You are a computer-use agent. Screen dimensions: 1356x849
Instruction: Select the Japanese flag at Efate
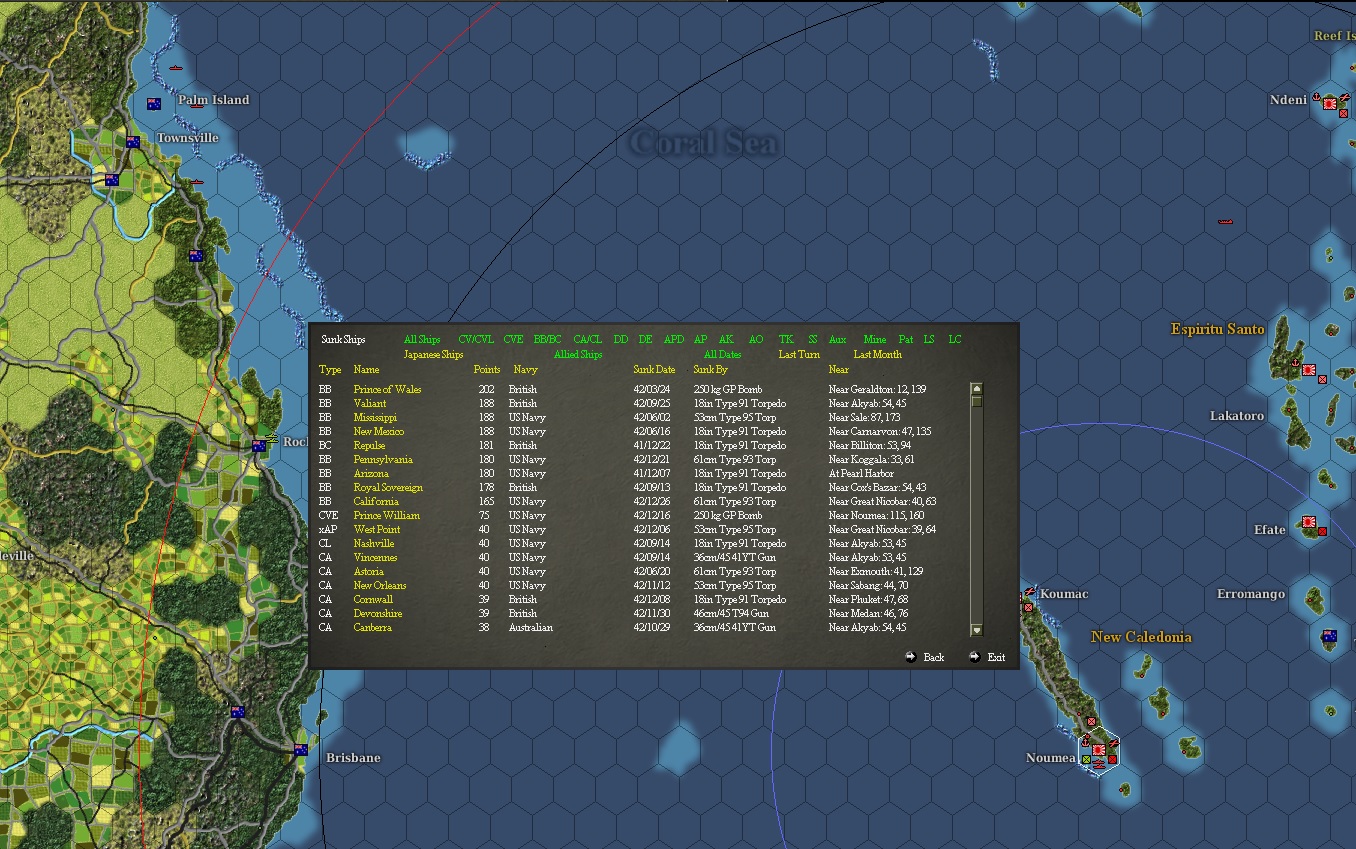[1309, 523]
